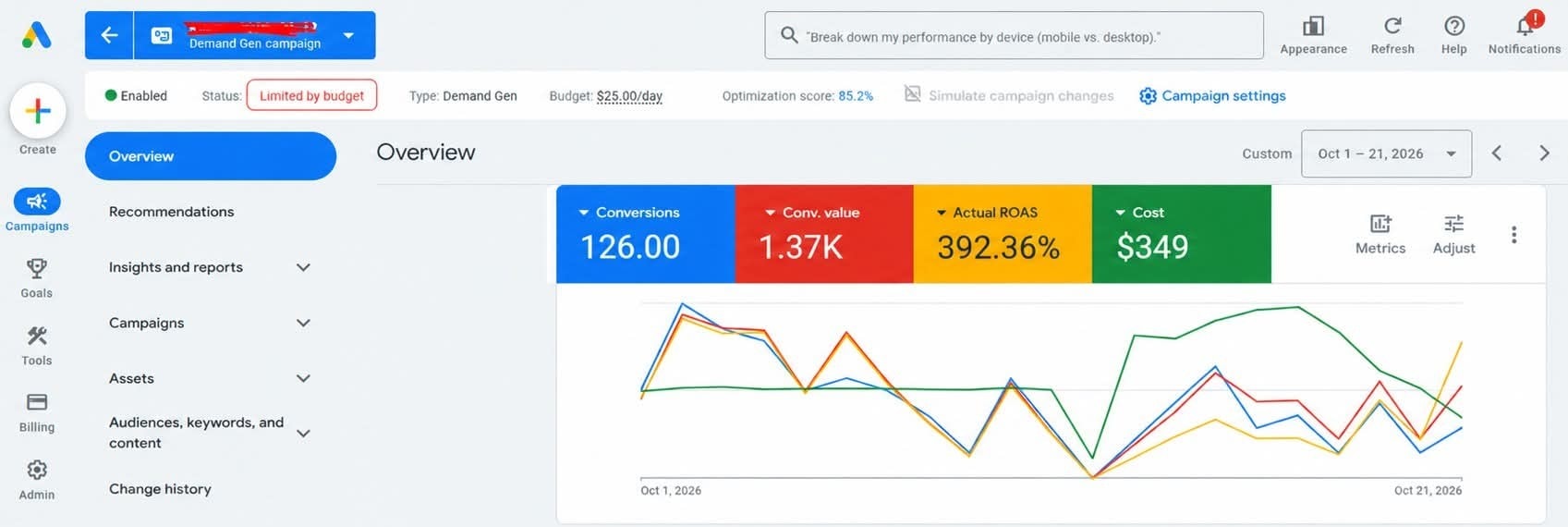Go to the previous date range
This screenshot has height=527, width=1568.
click(x=1497, y=153)
